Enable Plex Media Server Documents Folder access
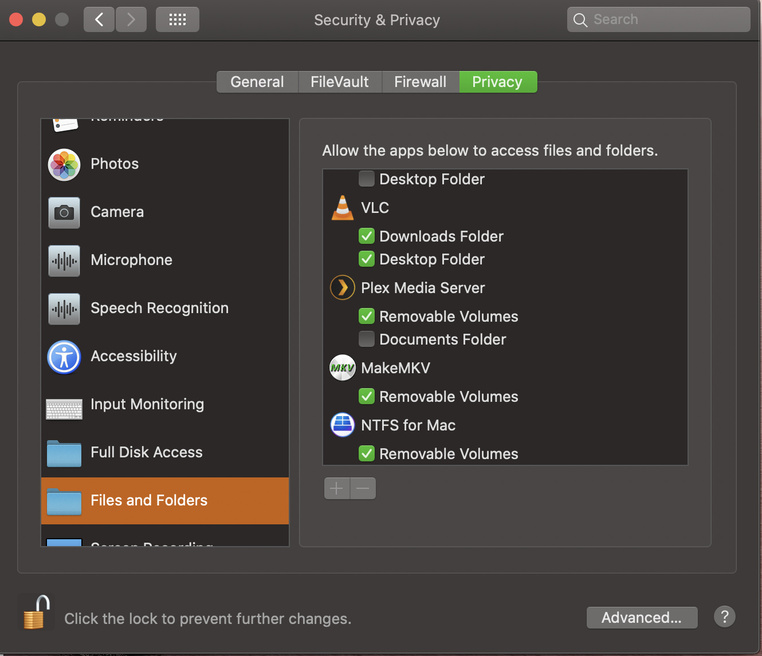The image size is (762, 656). [366, 339]
